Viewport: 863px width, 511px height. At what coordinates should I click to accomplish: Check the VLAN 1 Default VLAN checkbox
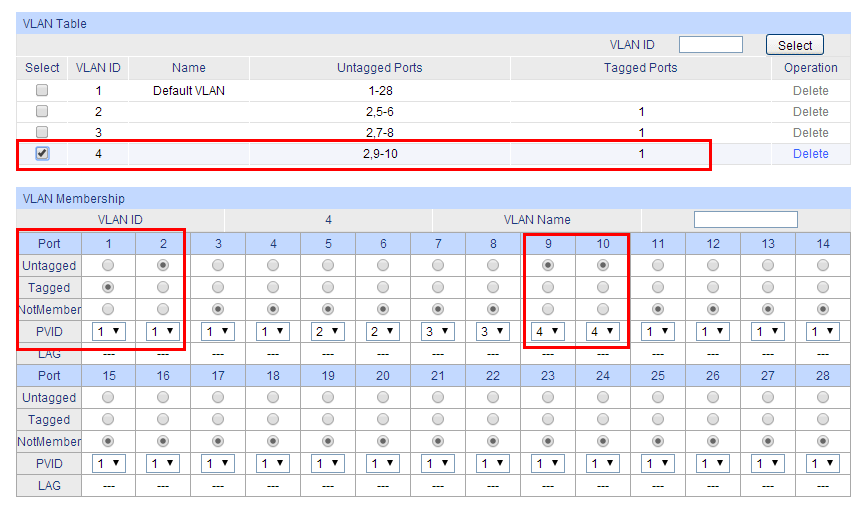click(x=42, y=90)
